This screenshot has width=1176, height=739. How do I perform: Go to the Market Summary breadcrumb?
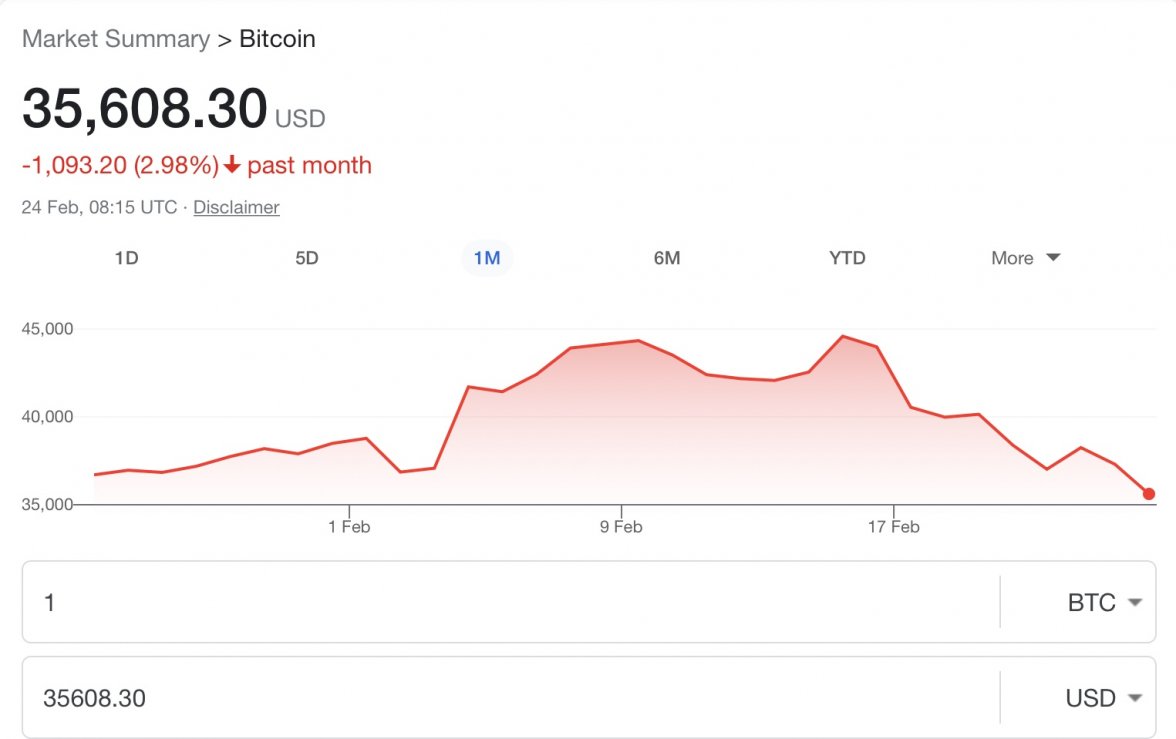pyautogui.click(x=116, y=40)
